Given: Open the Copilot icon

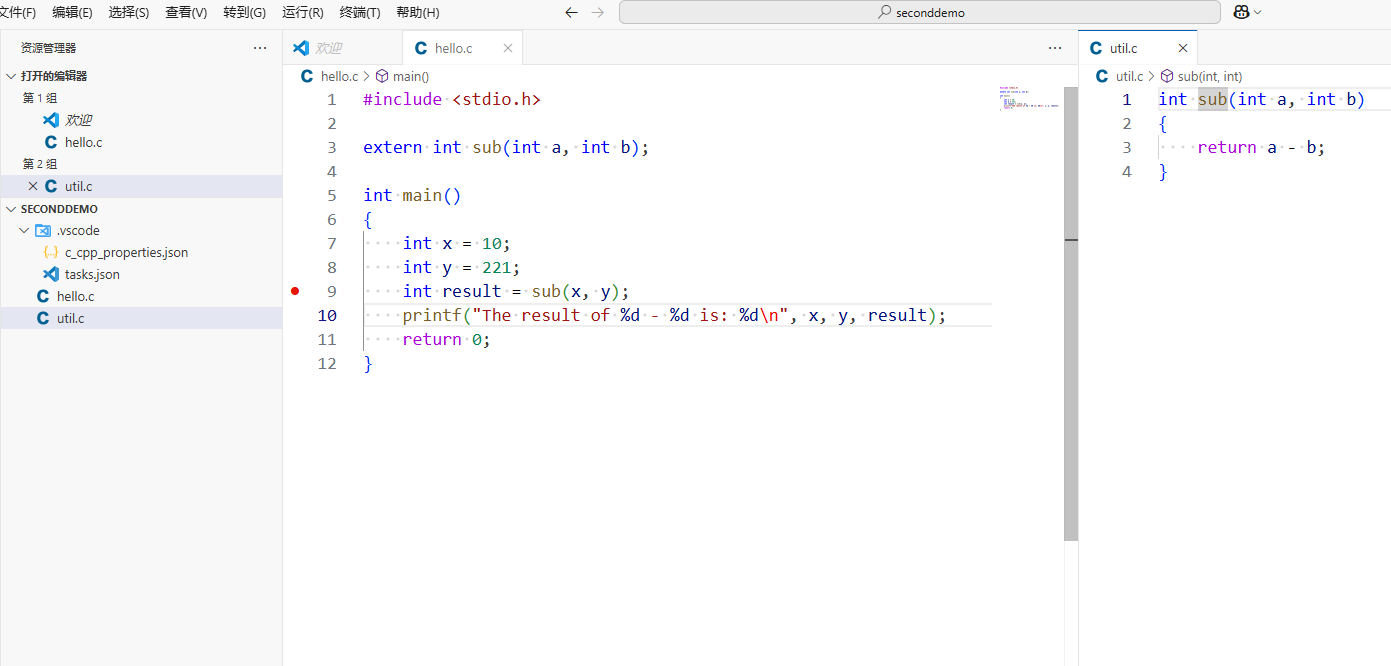Looking at the screenshot, I should click(x=1241, y=12).
